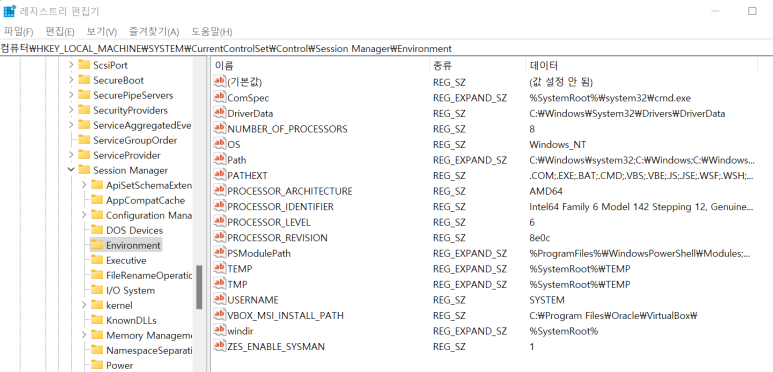
Task: Click the string icon of (기본값) value
Action: 220,82
